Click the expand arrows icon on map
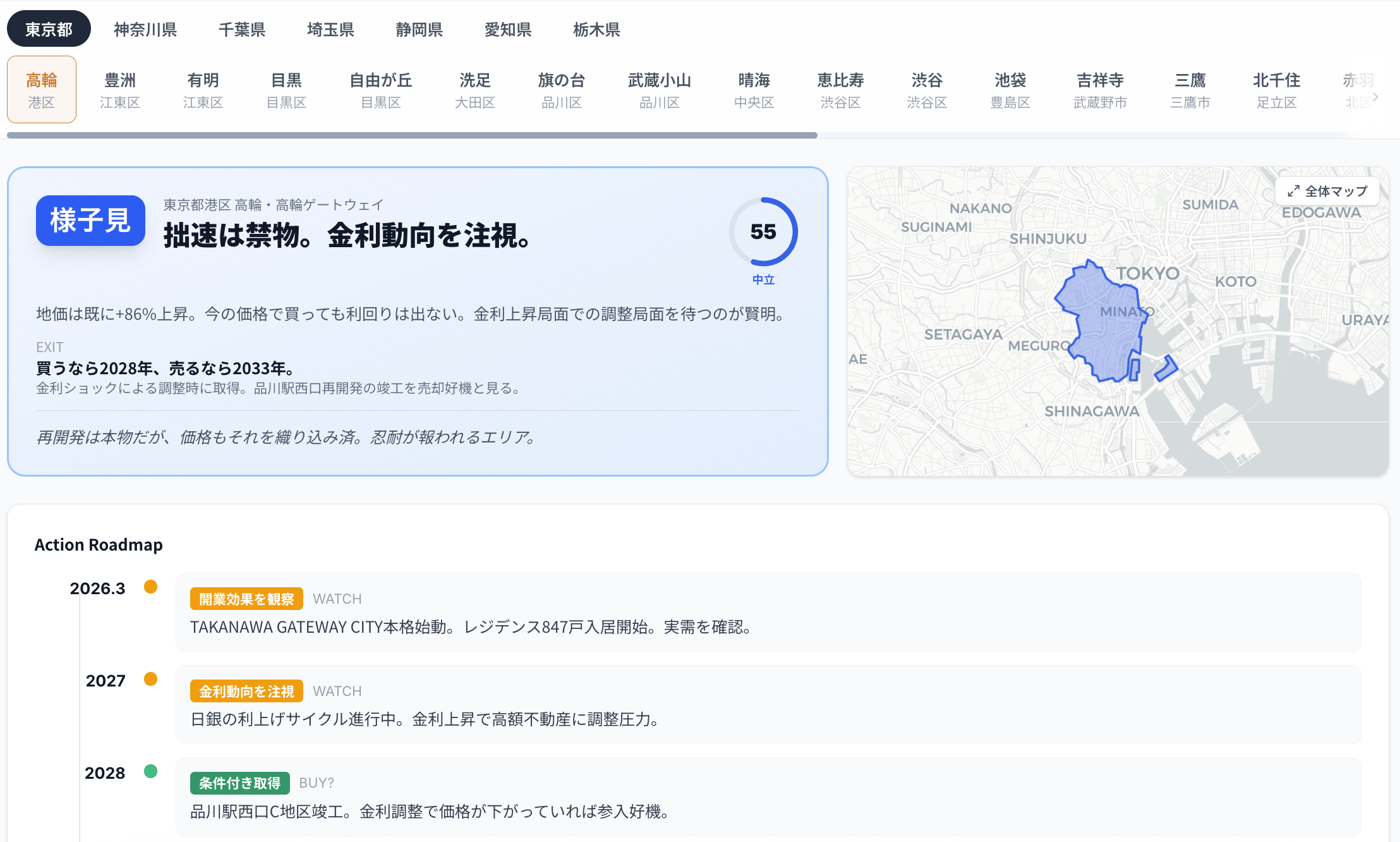 tap(1293, 191)
